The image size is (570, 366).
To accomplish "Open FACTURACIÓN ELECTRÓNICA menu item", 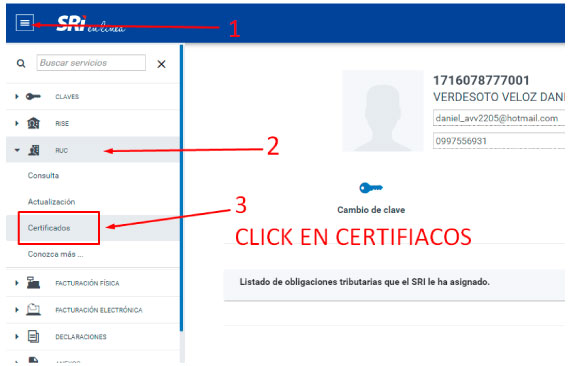I will point(99,310).
